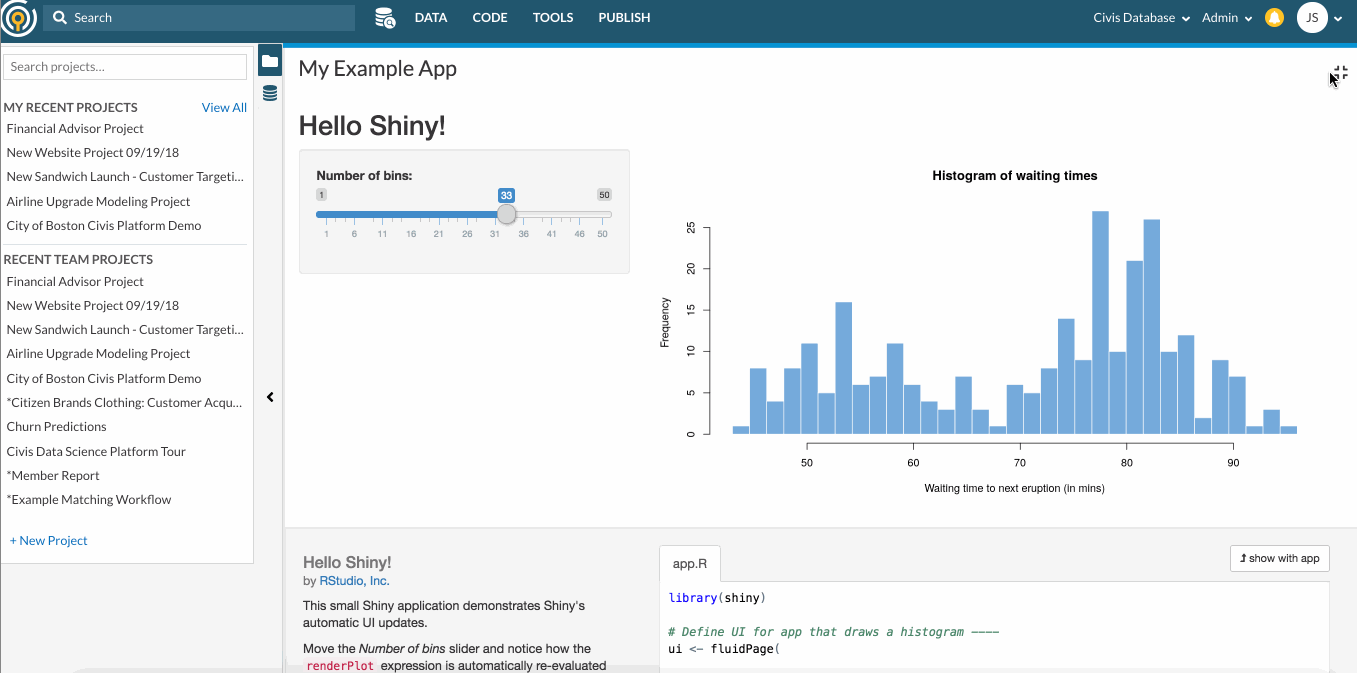Open Airline Upgrade Modeling Project under My Recent
Viewport: 1357px width, 673px height.
(x=98, y=201)
